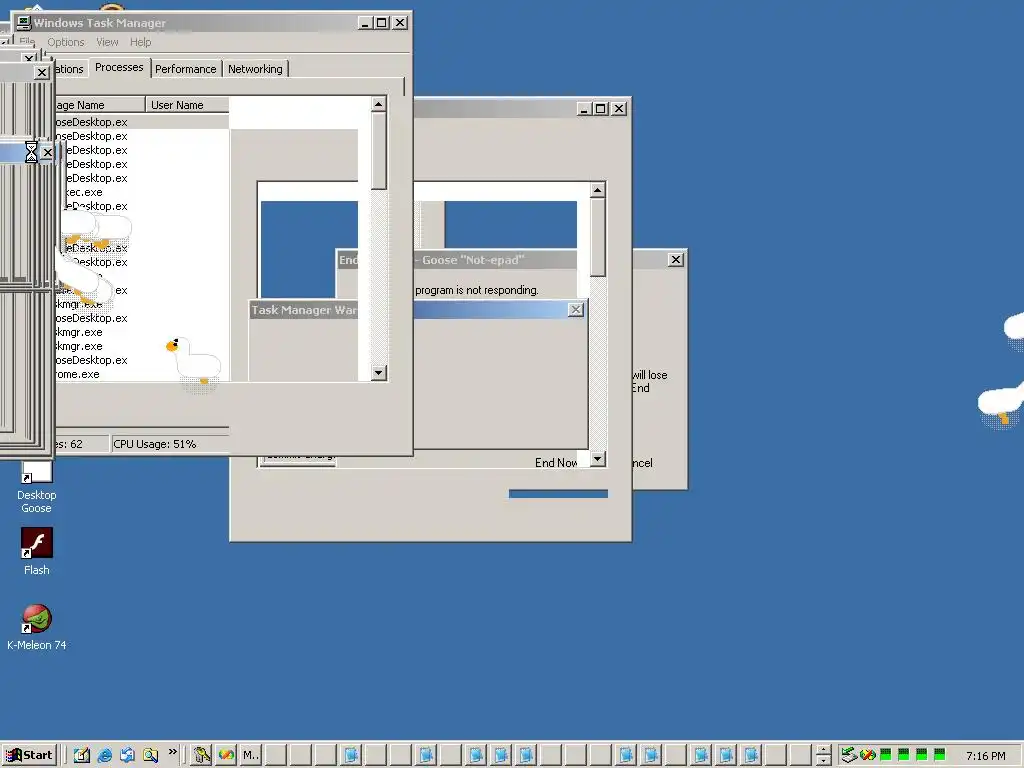
Task: Click the notepad-and-pencil quick launch icon
Action: point(82,755)
